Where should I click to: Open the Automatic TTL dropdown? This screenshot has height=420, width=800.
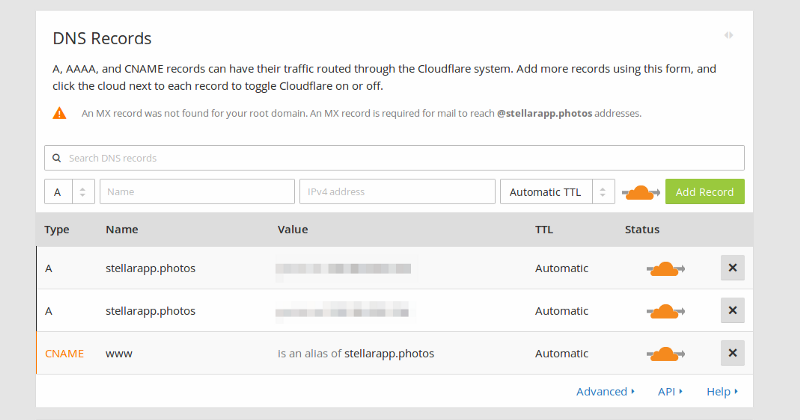pyautogui.click(x=557, y=191)
